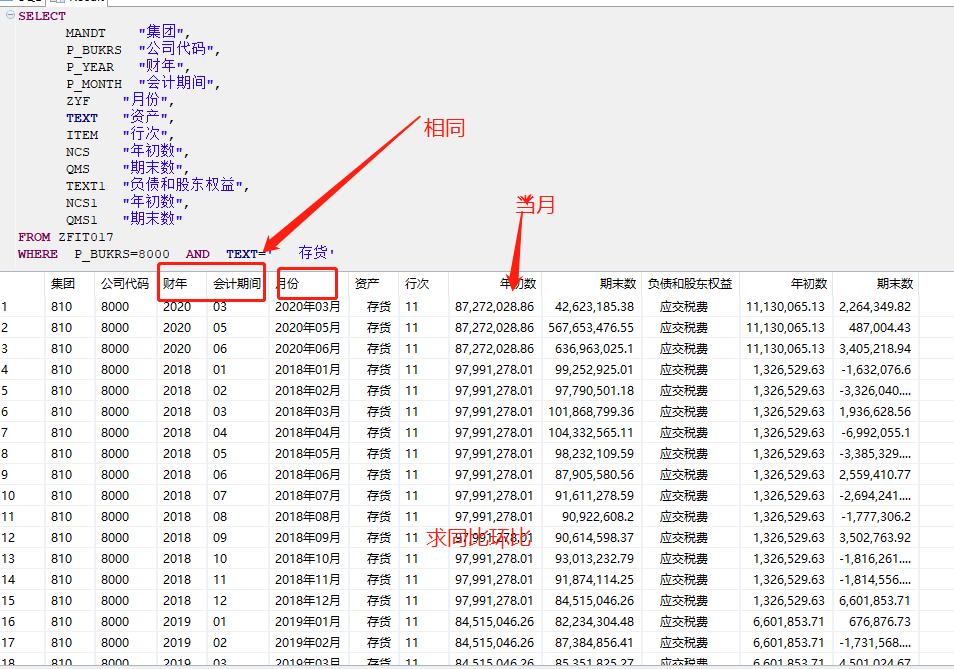Click the 会计期间 column header
Screen dimensions: 954x669
[237, 284]
